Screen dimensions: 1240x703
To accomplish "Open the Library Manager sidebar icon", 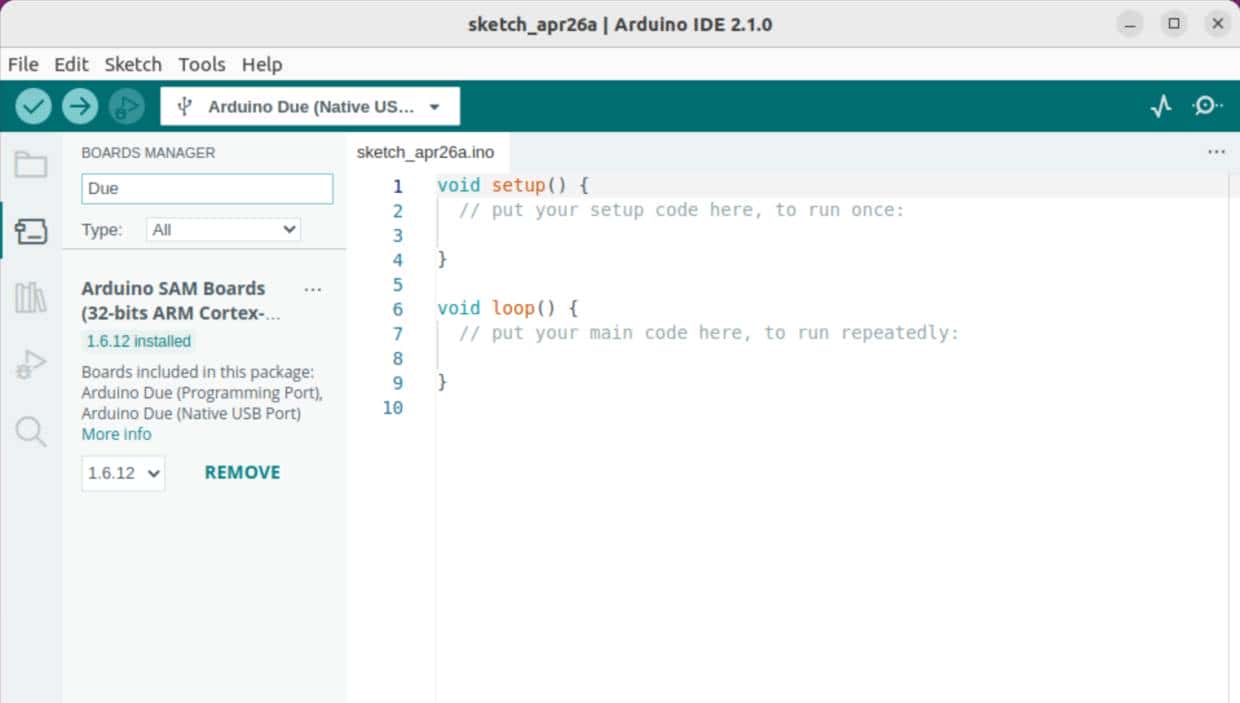I will click(29, 297).
